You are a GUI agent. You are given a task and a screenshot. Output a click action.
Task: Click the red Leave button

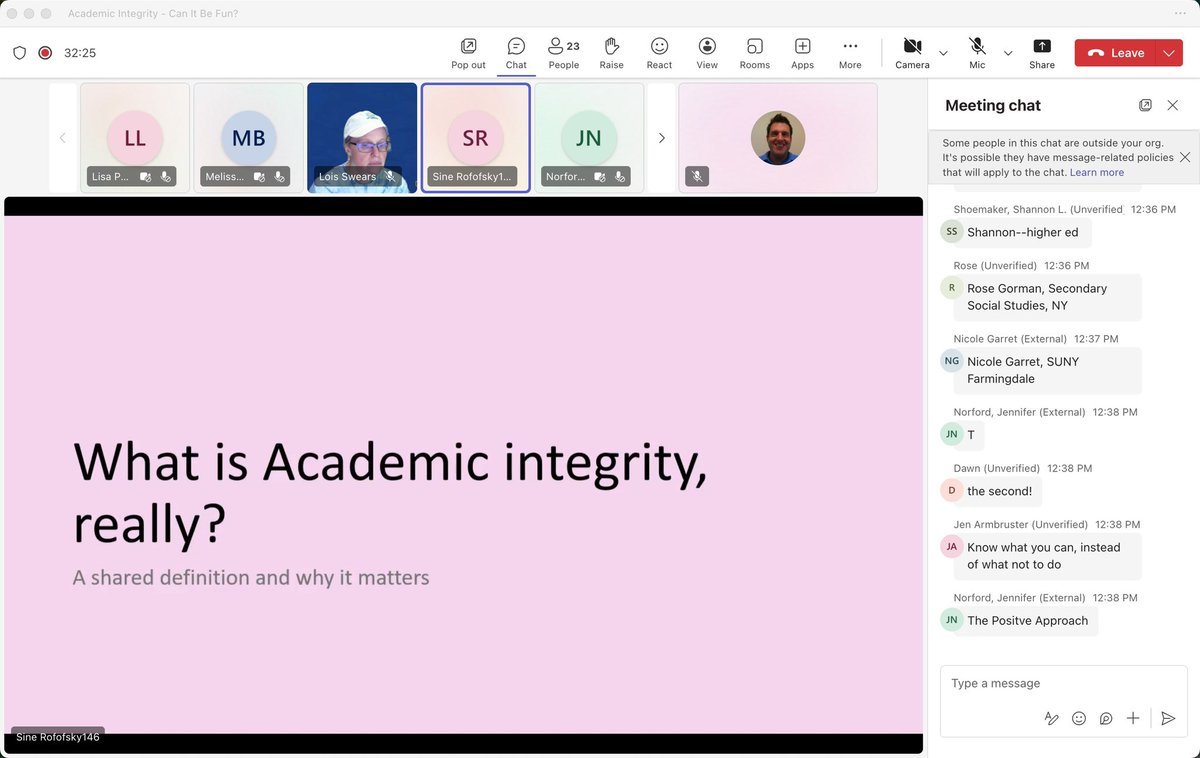coord(1115,53)
